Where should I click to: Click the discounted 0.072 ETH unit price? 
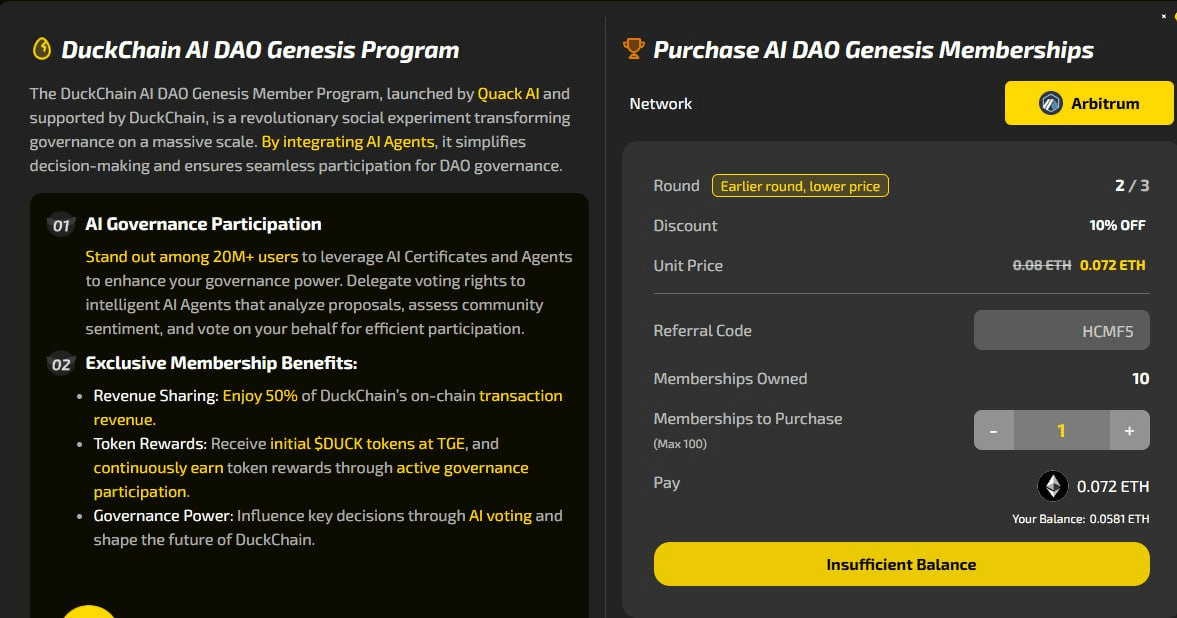1112,265
